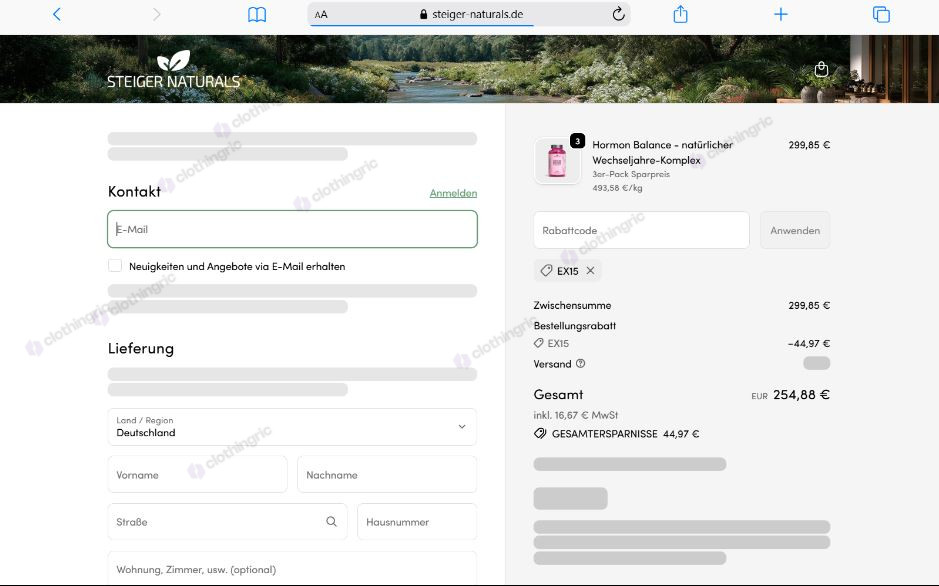
Task: Enable Neuigkeiten und Angebote newsletter checkbox
Action: pos(115,266)
